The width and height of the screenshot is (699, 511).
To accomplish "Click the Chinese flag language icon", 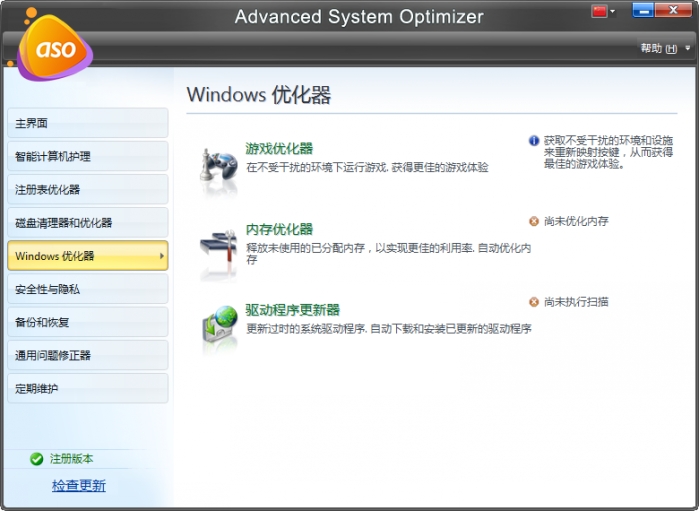I will pos(599,11).
